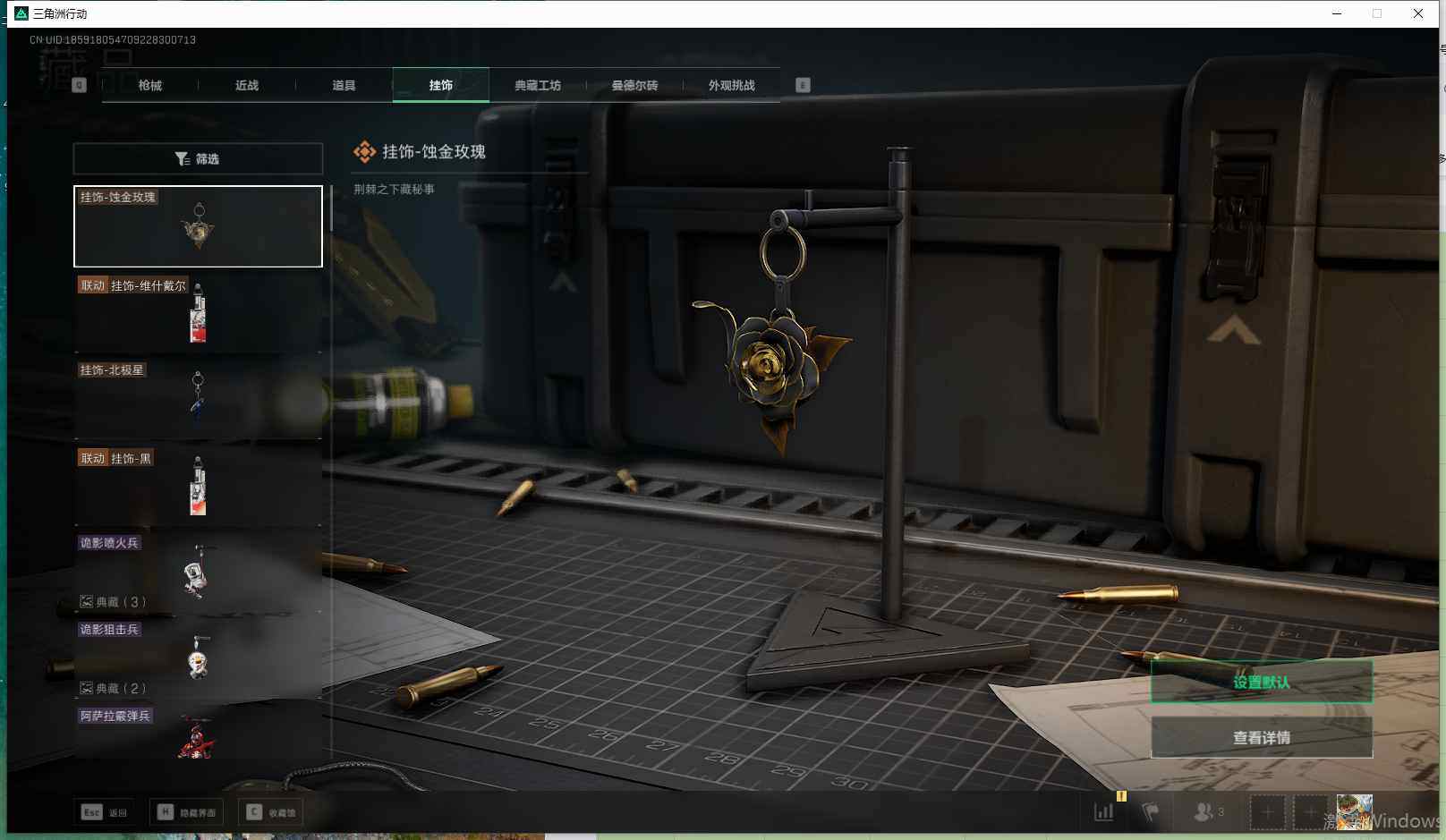Open the 筛选 filter button
This screenshot has height=840, width=1446.
coord(198,158)
